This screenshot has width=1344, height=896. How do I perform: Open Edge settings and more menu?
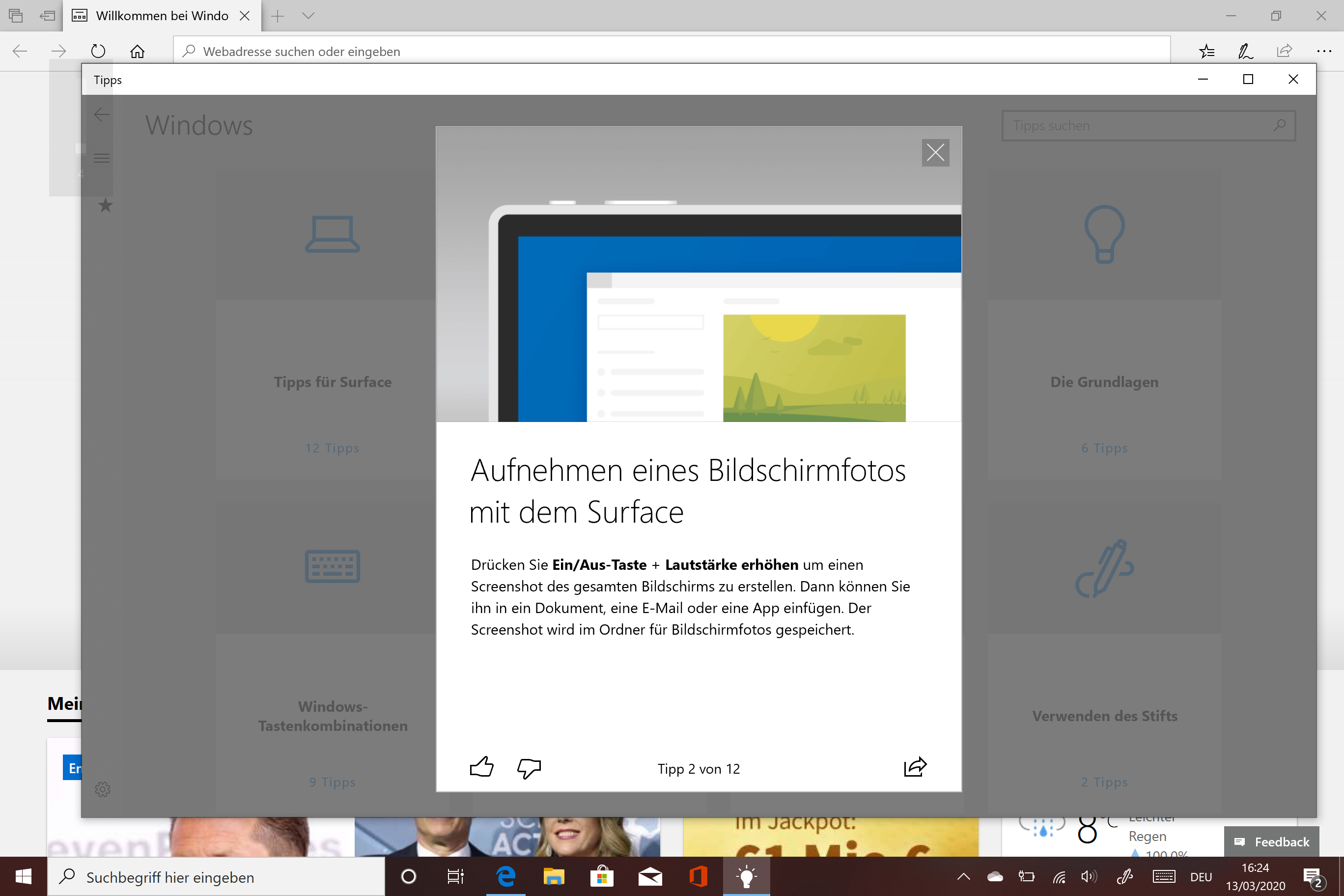(1323, 52)
